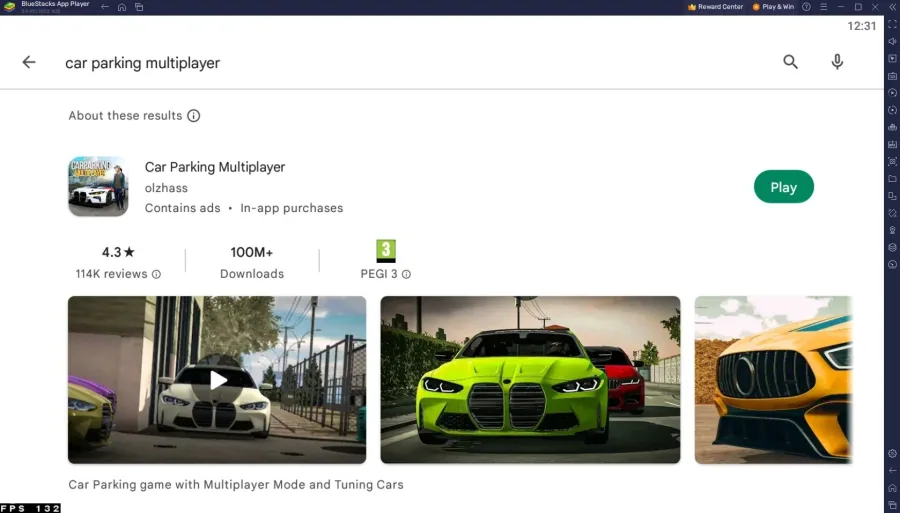Image resolution: width=900 pixels, height=513 pixels.
Task: Open the eco mode layers icon in sidebar
Action: click(x=892, y=247)
